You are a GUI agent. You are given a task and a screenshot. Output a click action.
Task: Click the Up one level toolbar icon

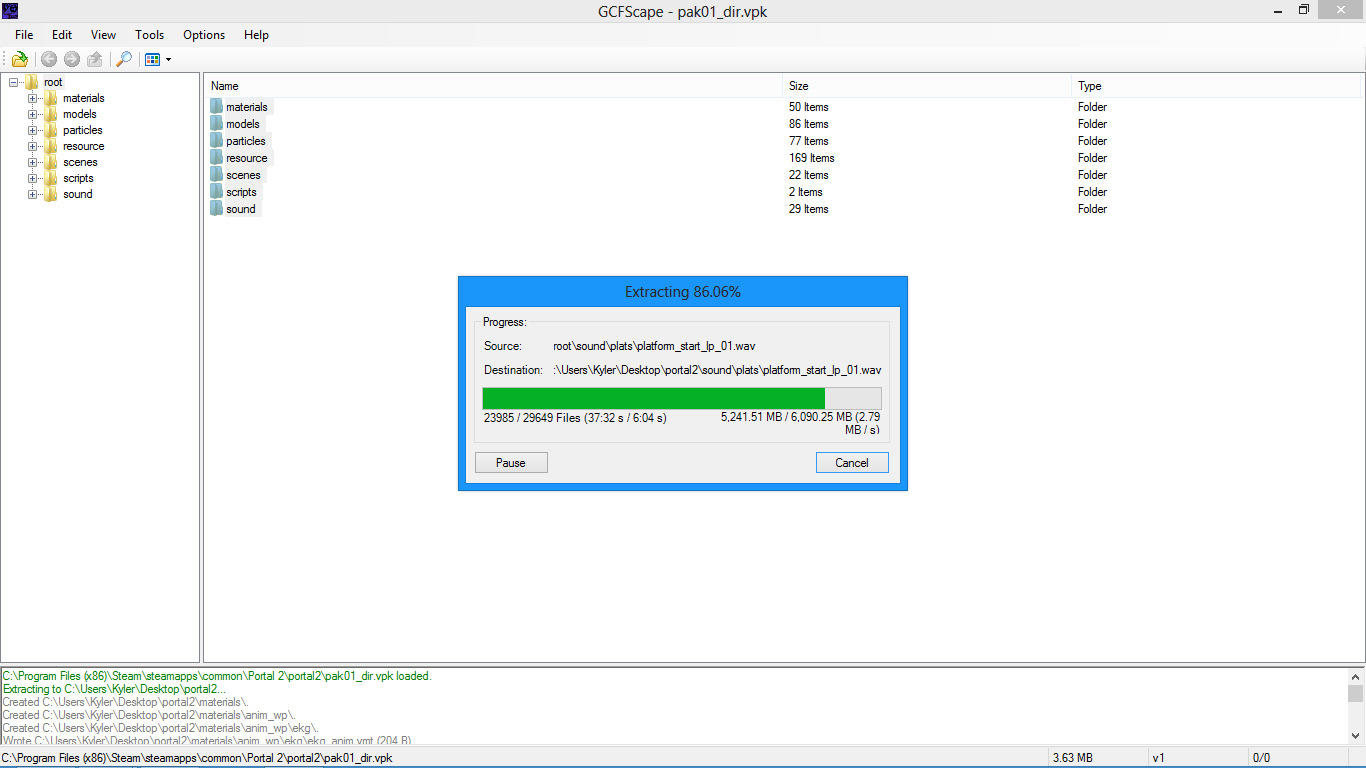click(x=95, y=59)
